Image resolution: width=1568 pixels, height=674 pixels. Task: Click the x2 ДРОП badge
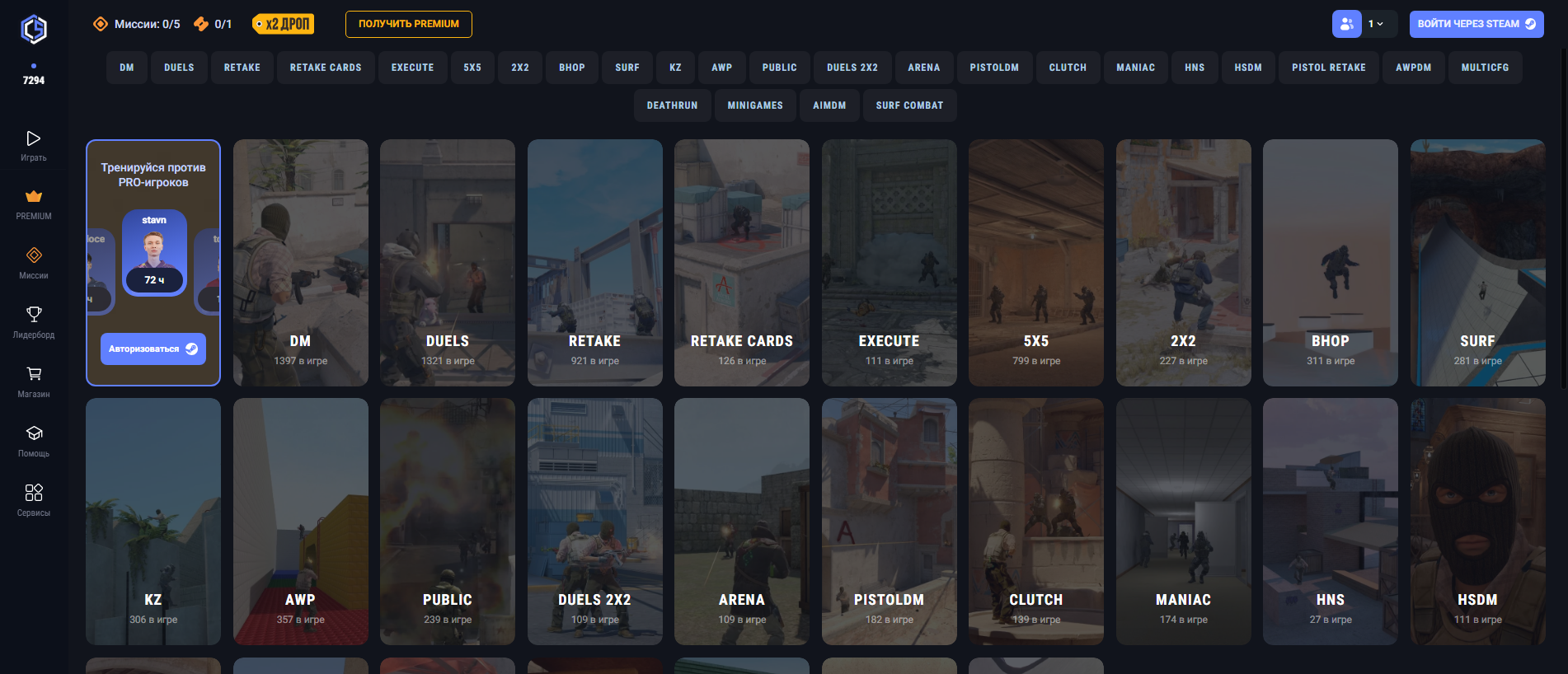(x=284, y=24)
